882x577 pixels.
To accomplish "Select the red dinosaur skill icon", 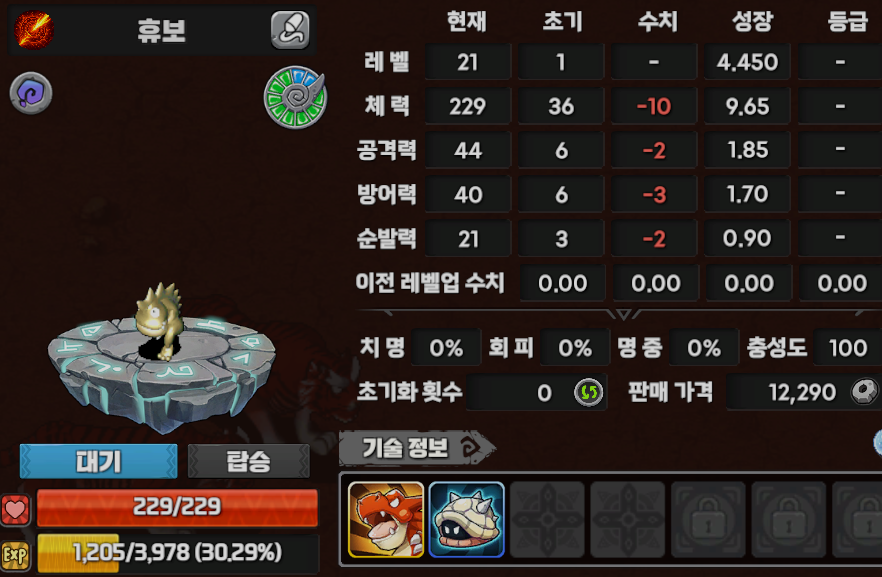I will pos(386,520).
